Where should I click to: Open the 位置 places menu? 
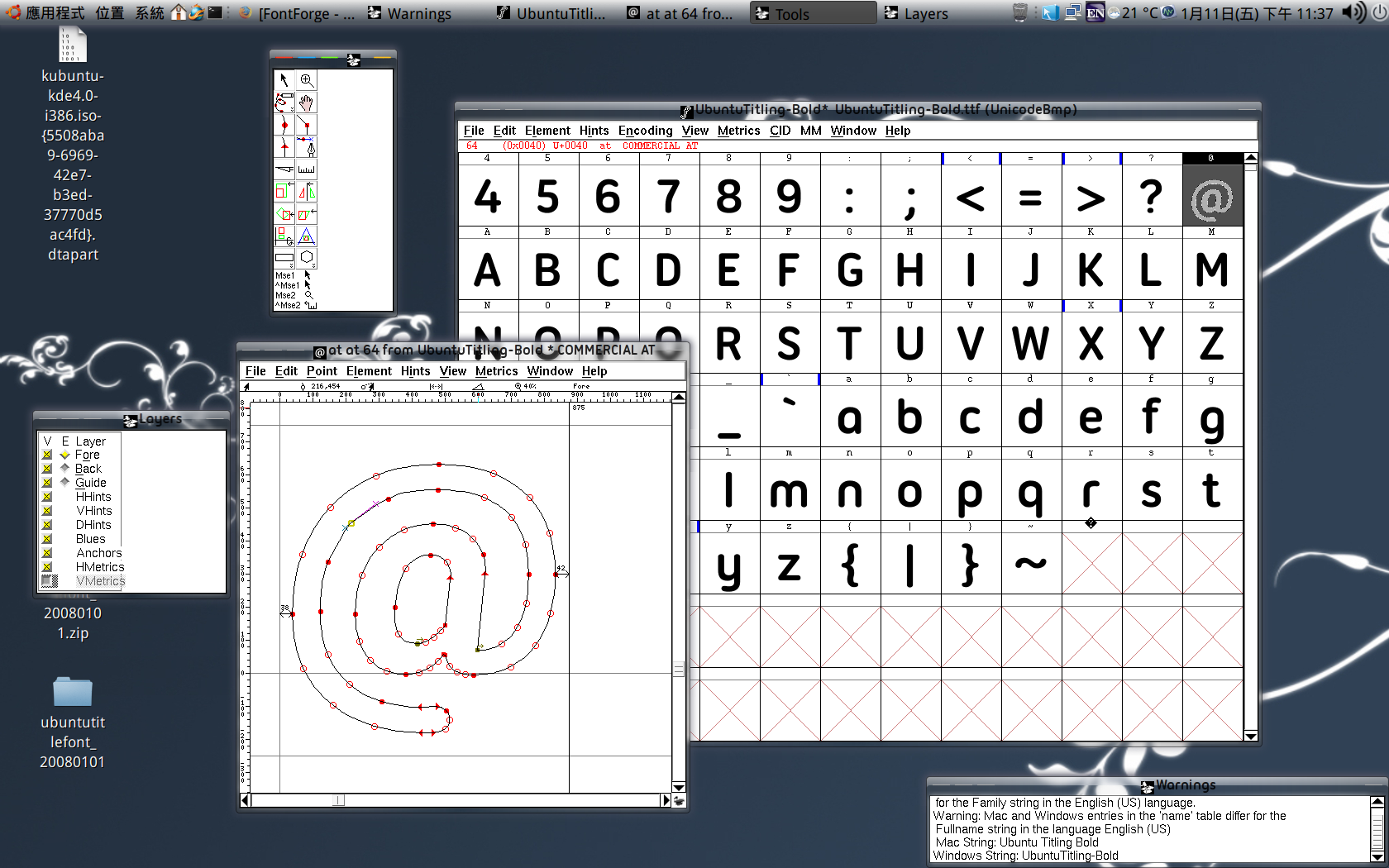click(109, 12)
